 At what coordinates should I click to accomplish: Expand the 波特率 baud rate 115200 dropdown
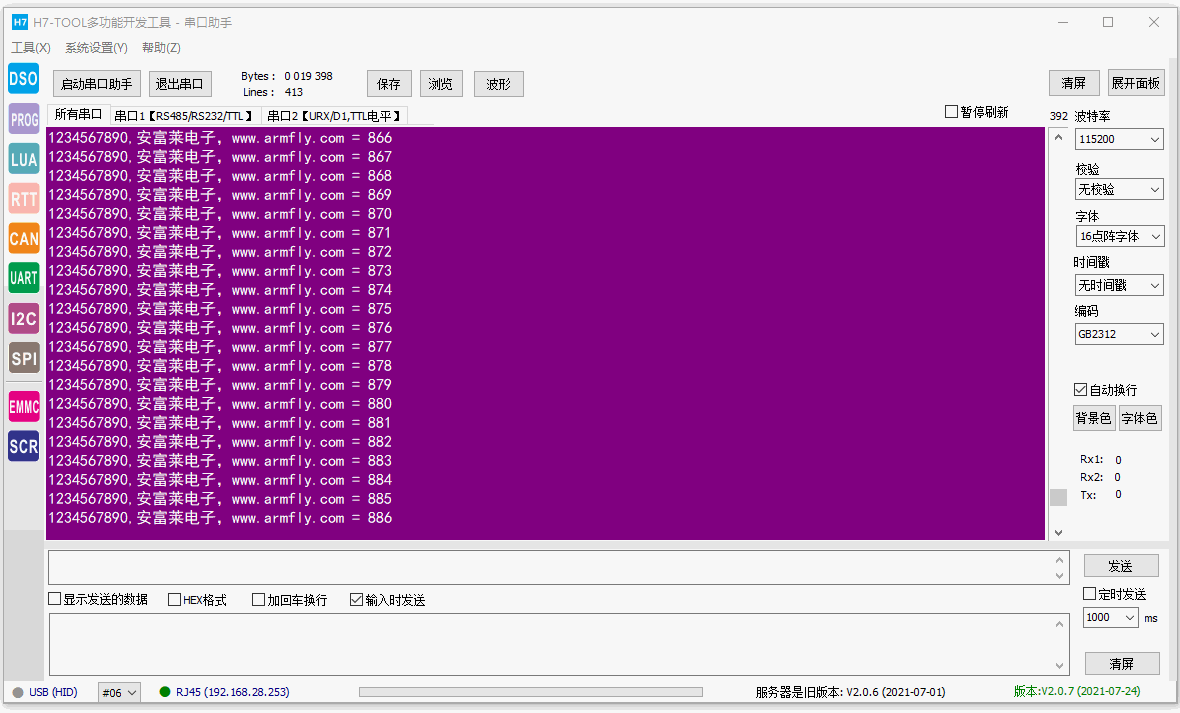pos(1118,139)
